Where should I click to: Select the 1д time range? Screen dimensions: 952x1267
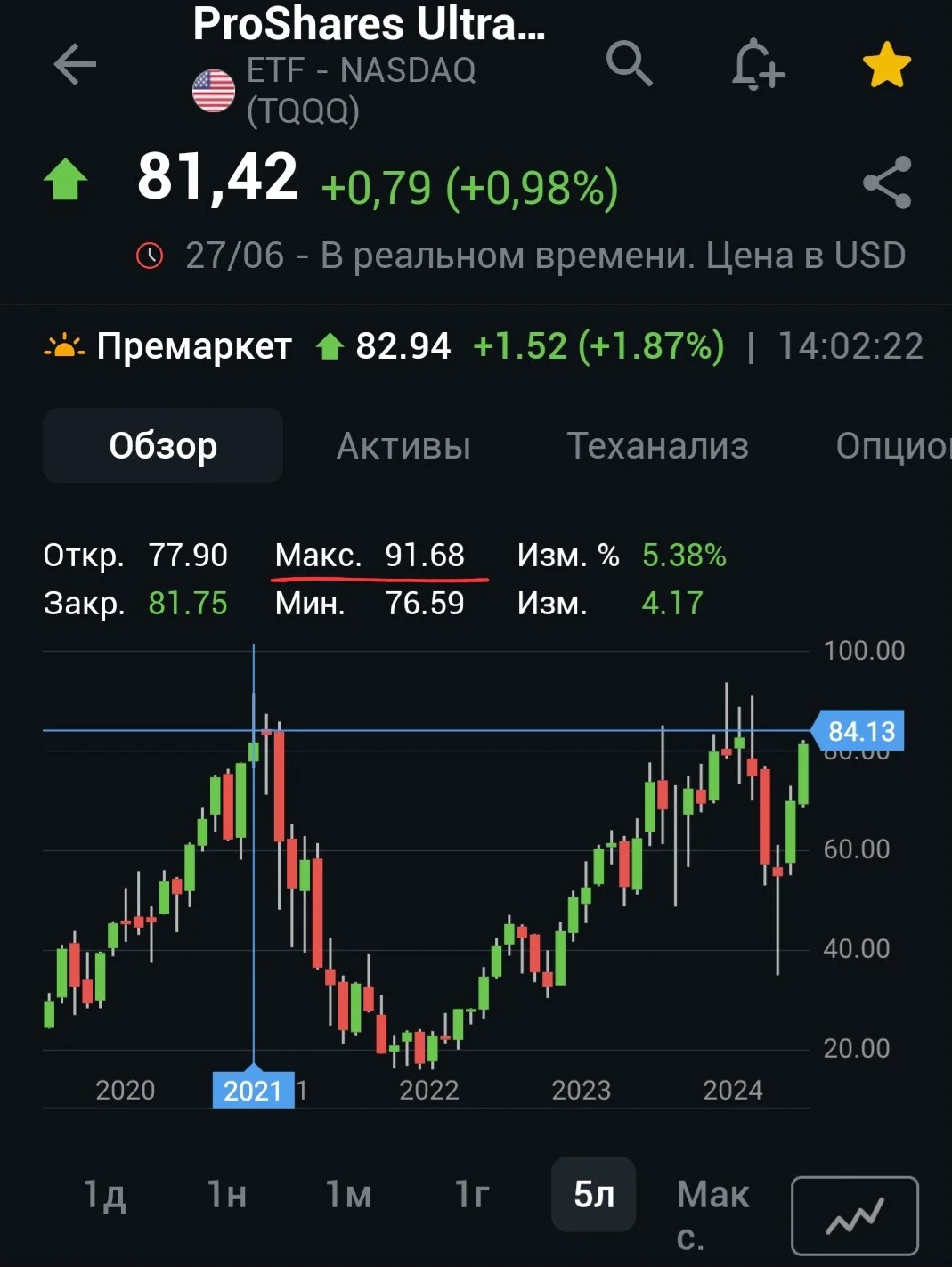(x=104, y=1194)
